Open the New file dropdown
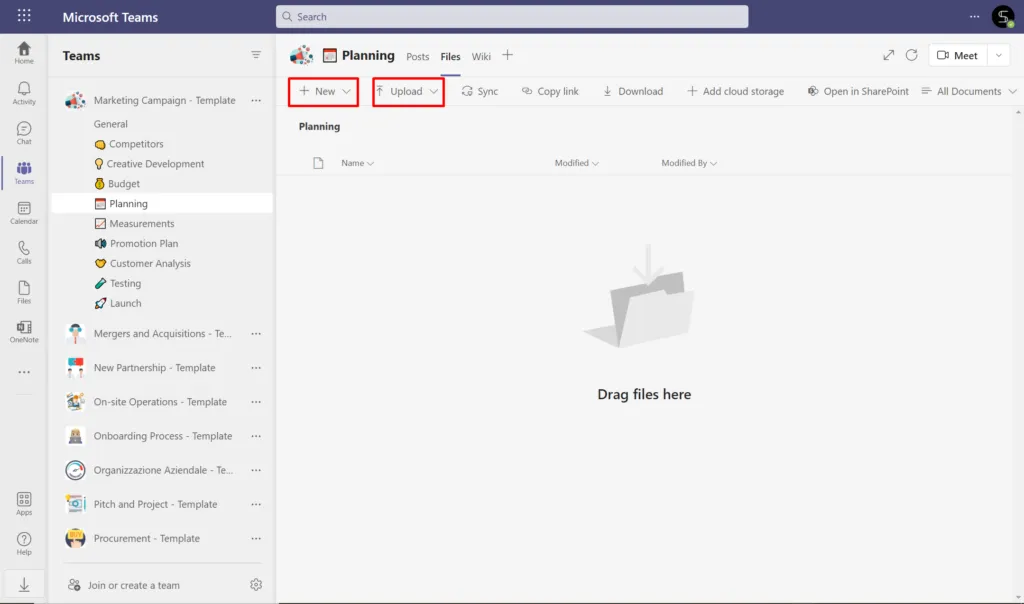 tap(324, 91)
